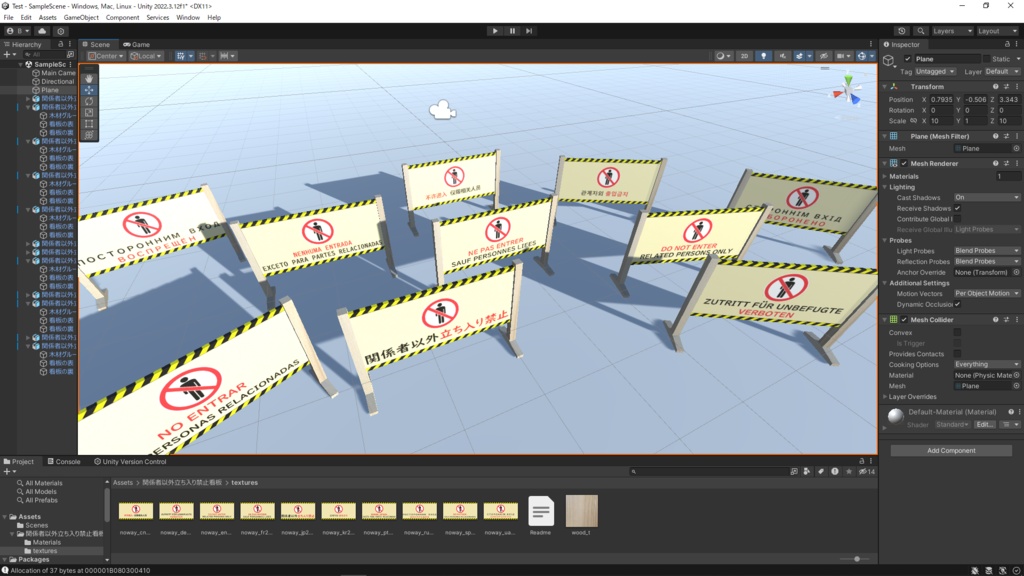
Task: Open the global search magnifier
Action: click(x=921, y=31)
